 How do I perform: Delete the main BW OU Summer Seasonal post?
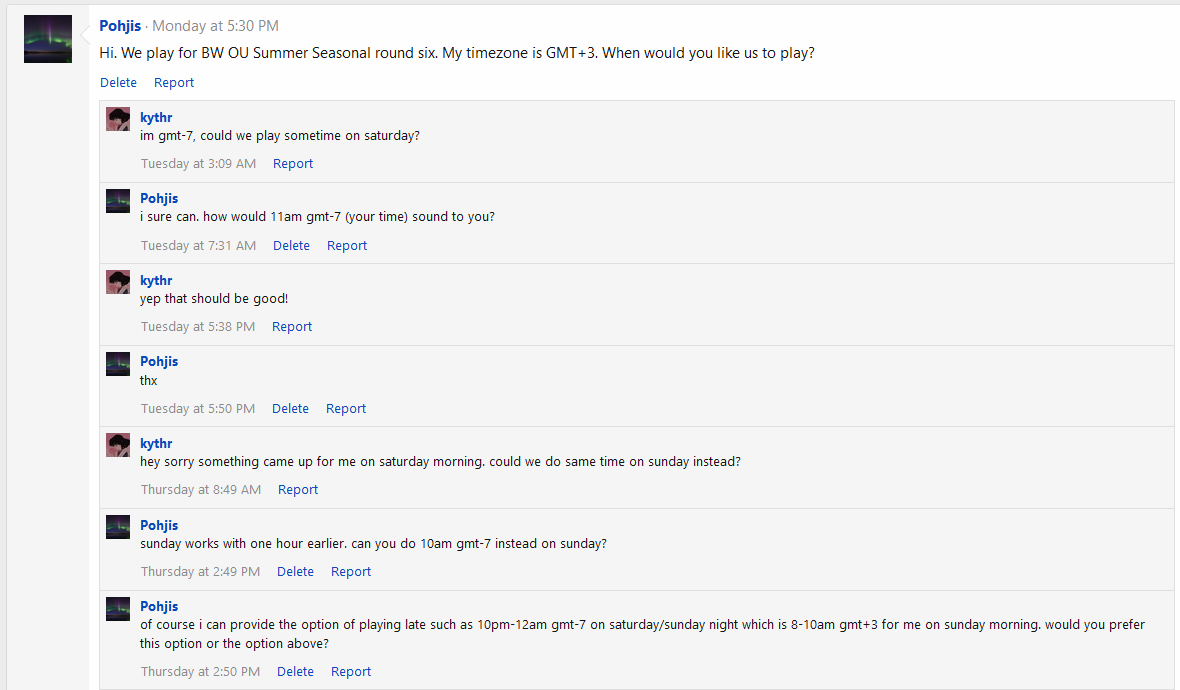118,83
